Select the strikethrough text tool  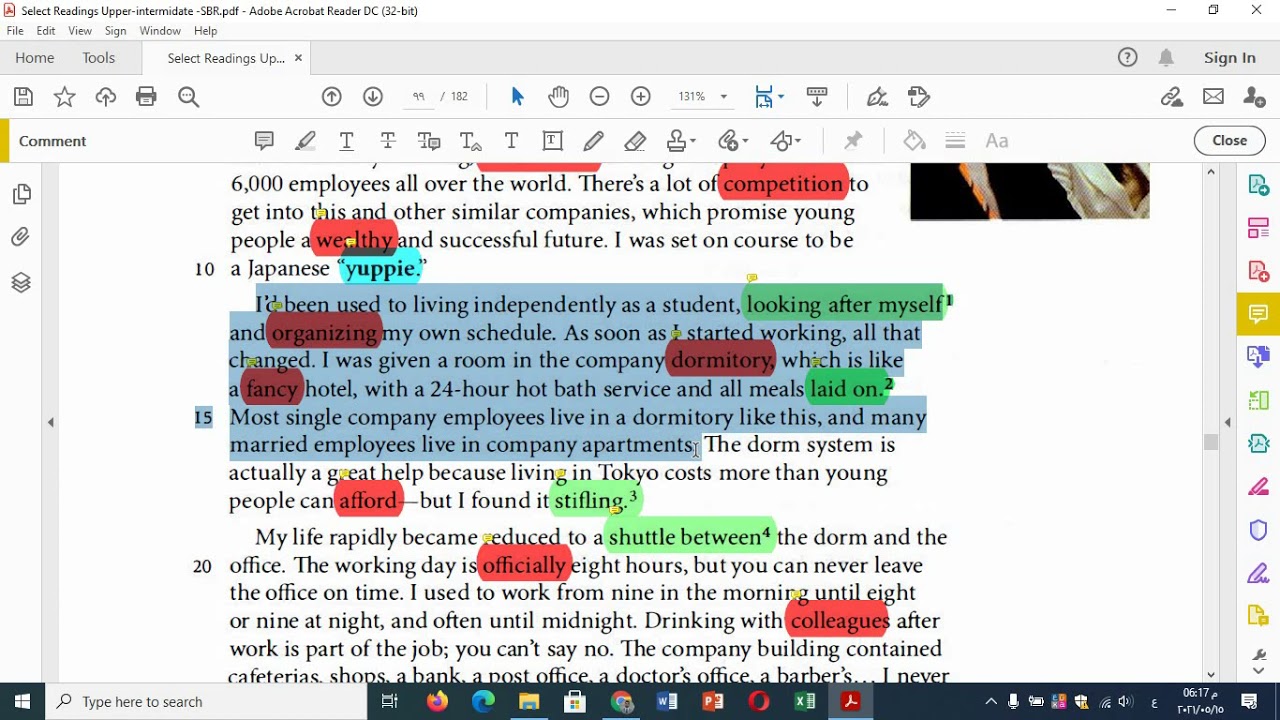pos(388,141)
